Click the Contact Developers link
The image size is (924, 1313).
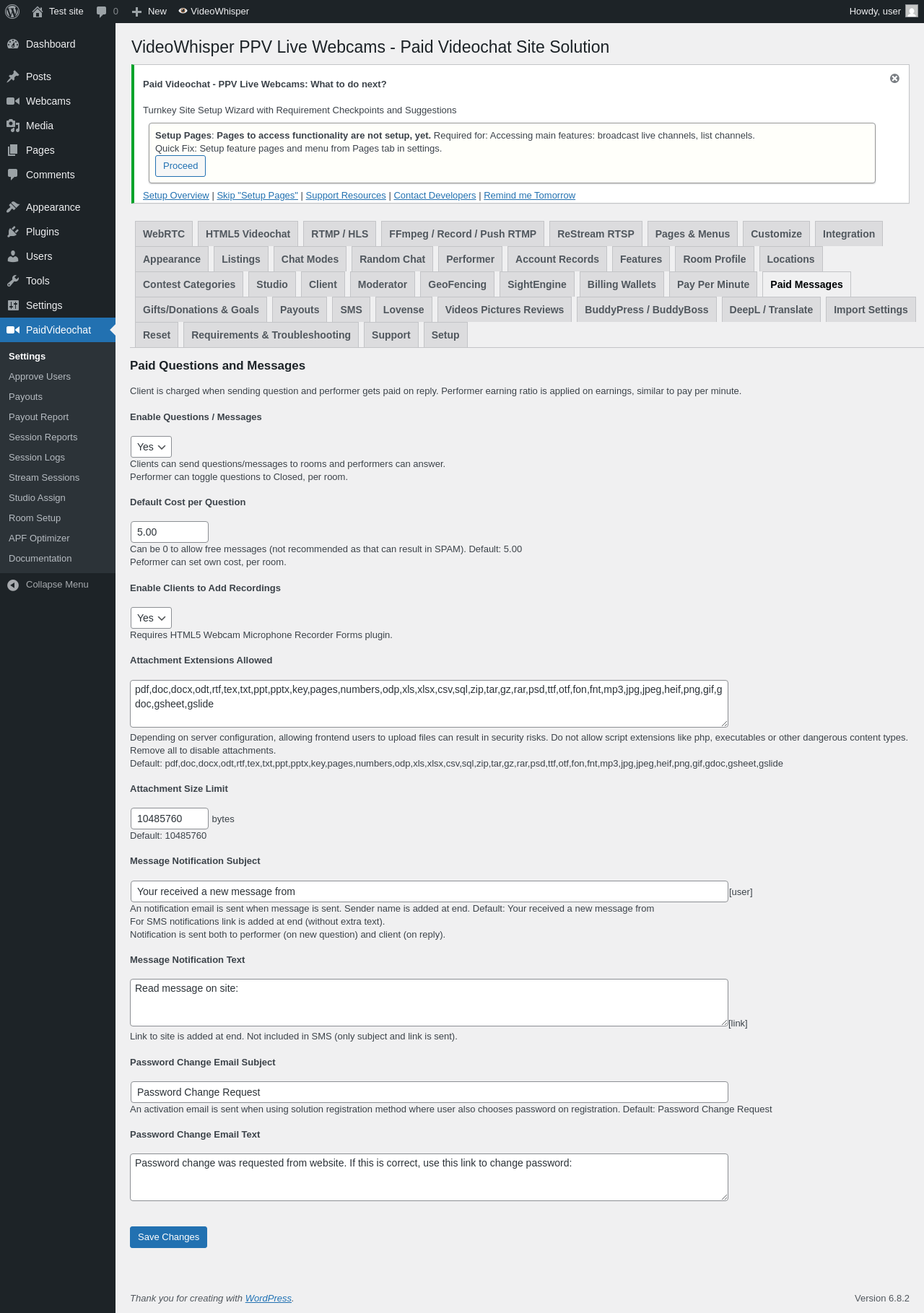click(x=435, y=196)
